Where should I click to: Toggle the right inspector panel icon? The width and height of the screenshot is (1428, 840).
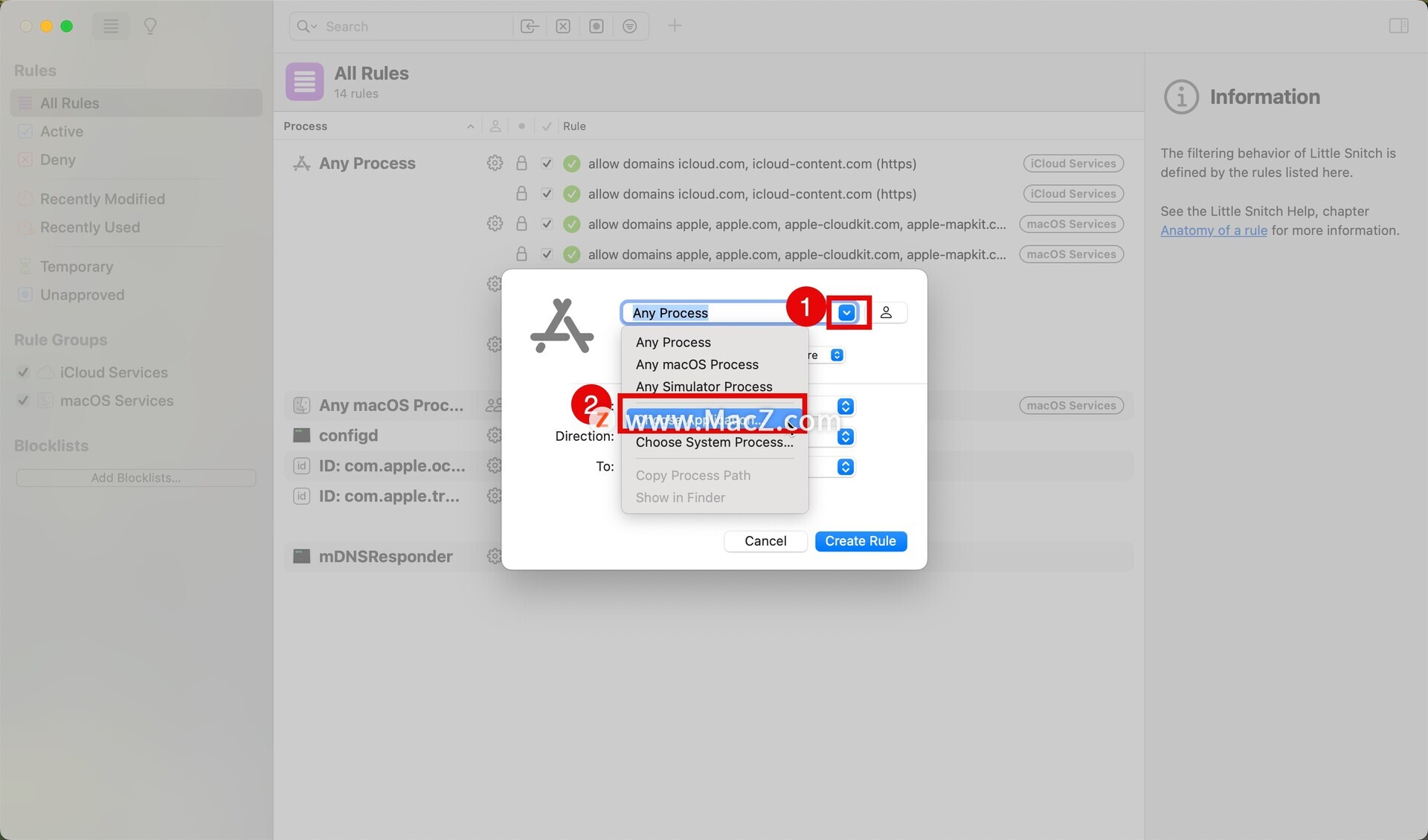1398,26
